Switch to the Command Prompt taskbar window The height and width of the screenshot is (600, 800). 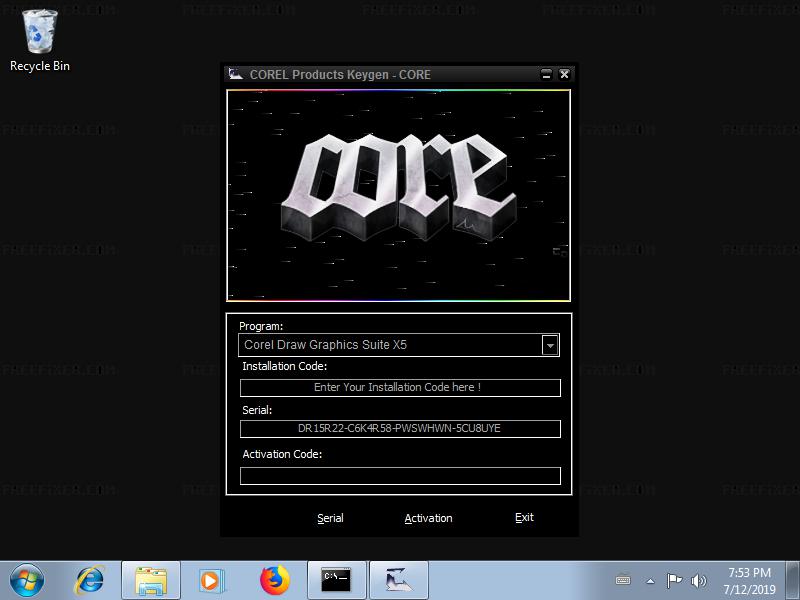[x=337, y=581]
